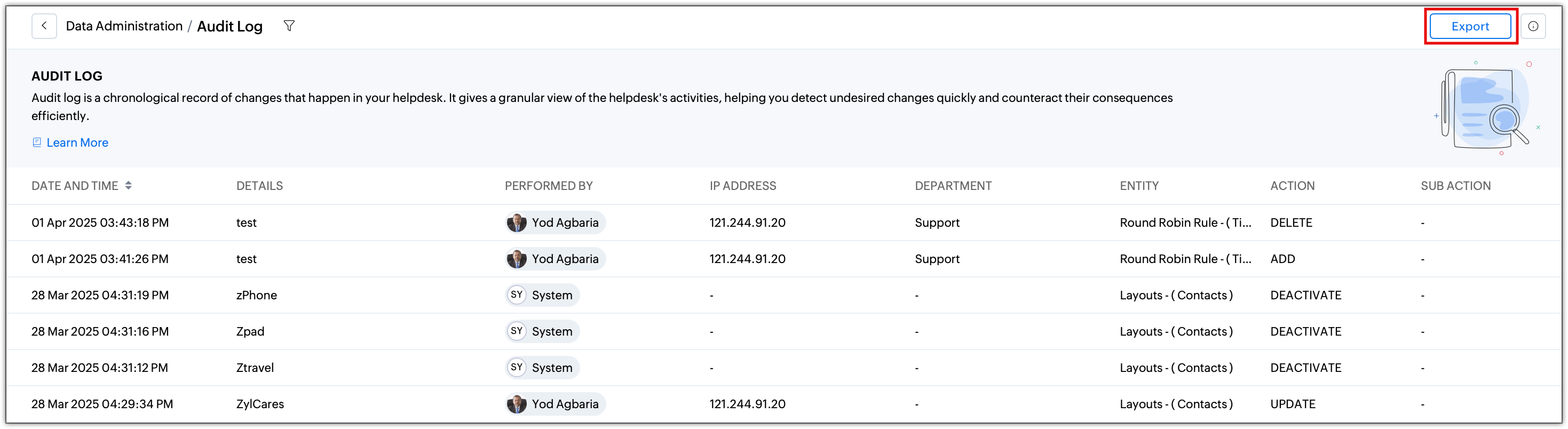1568x429 pixels.
Task: Click Yod Agbaria avatar in DELETE row
Action: (517, 223)
